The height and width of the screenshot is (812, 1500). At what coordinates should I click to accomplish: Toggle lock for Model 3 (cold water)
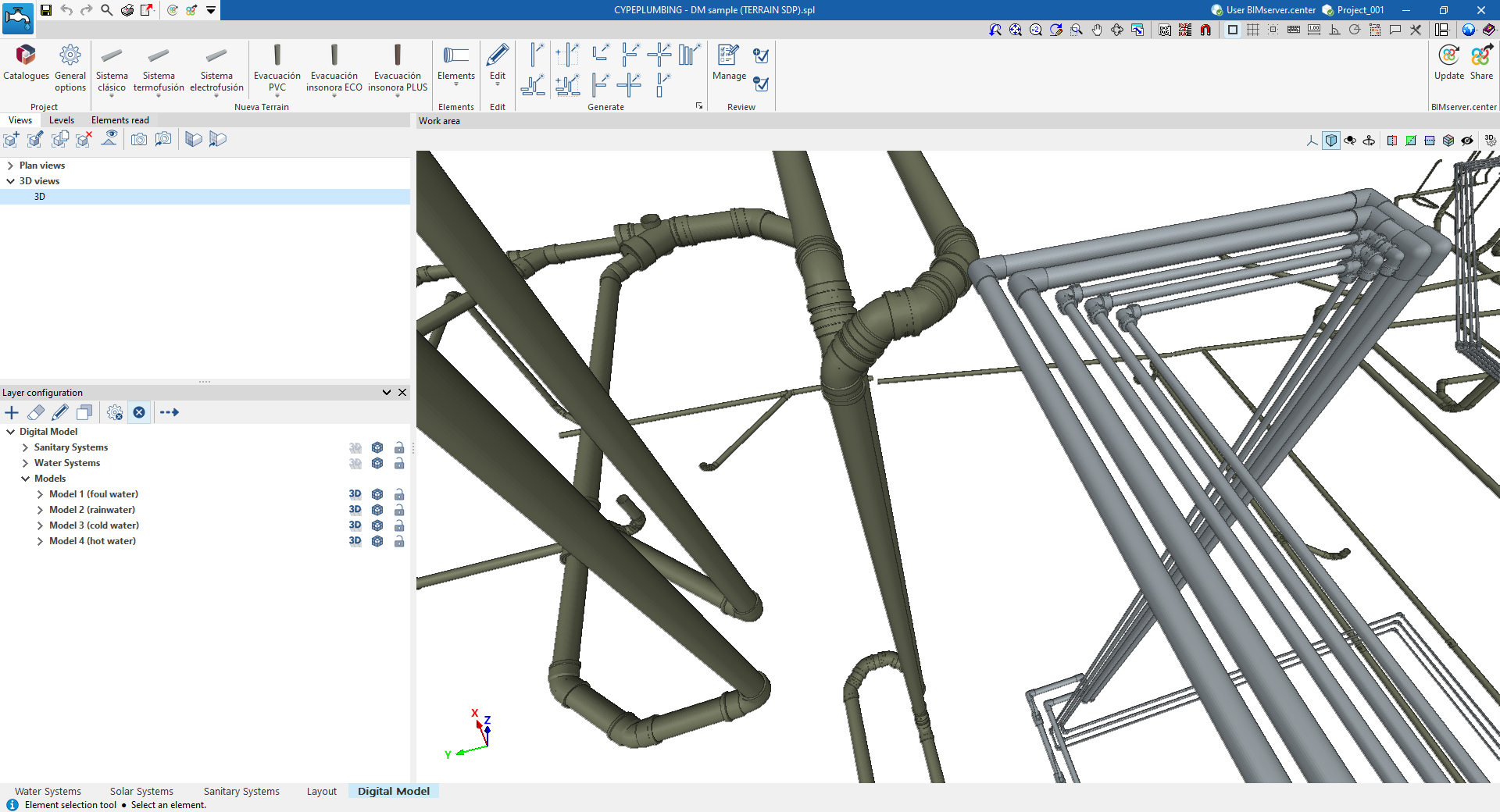399,525
